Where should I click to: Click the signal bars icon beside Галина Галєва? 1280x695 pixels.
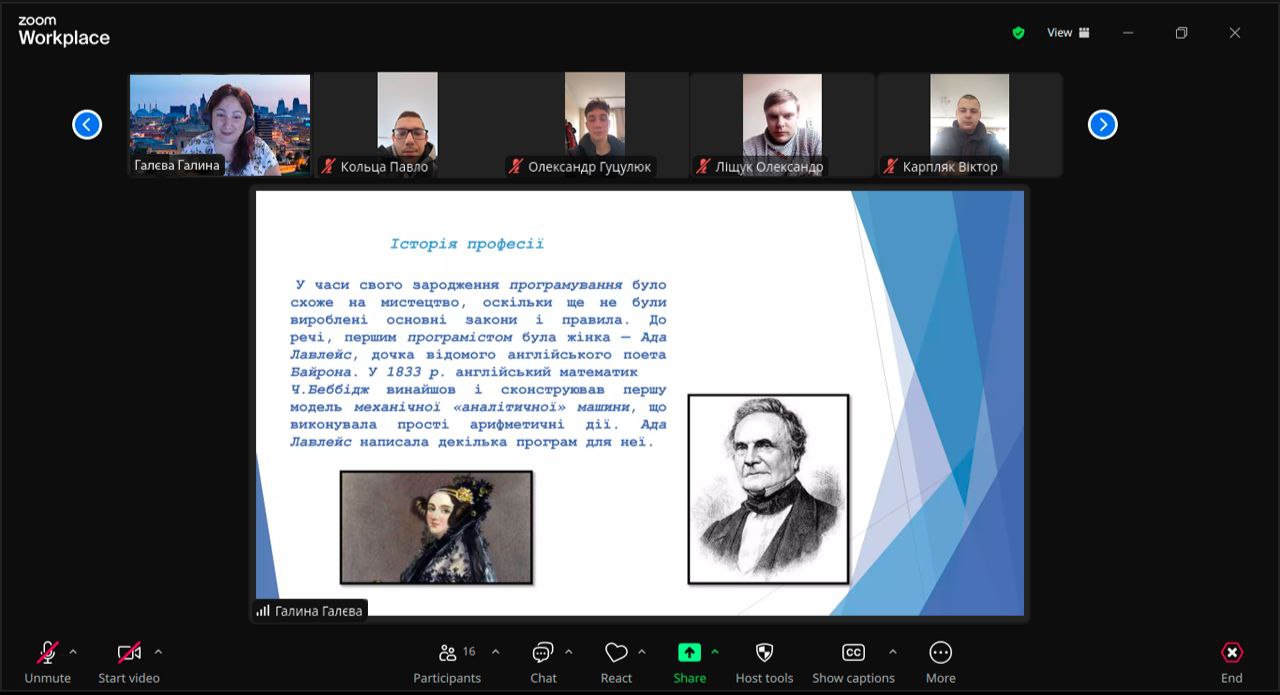tap(263, 611)
